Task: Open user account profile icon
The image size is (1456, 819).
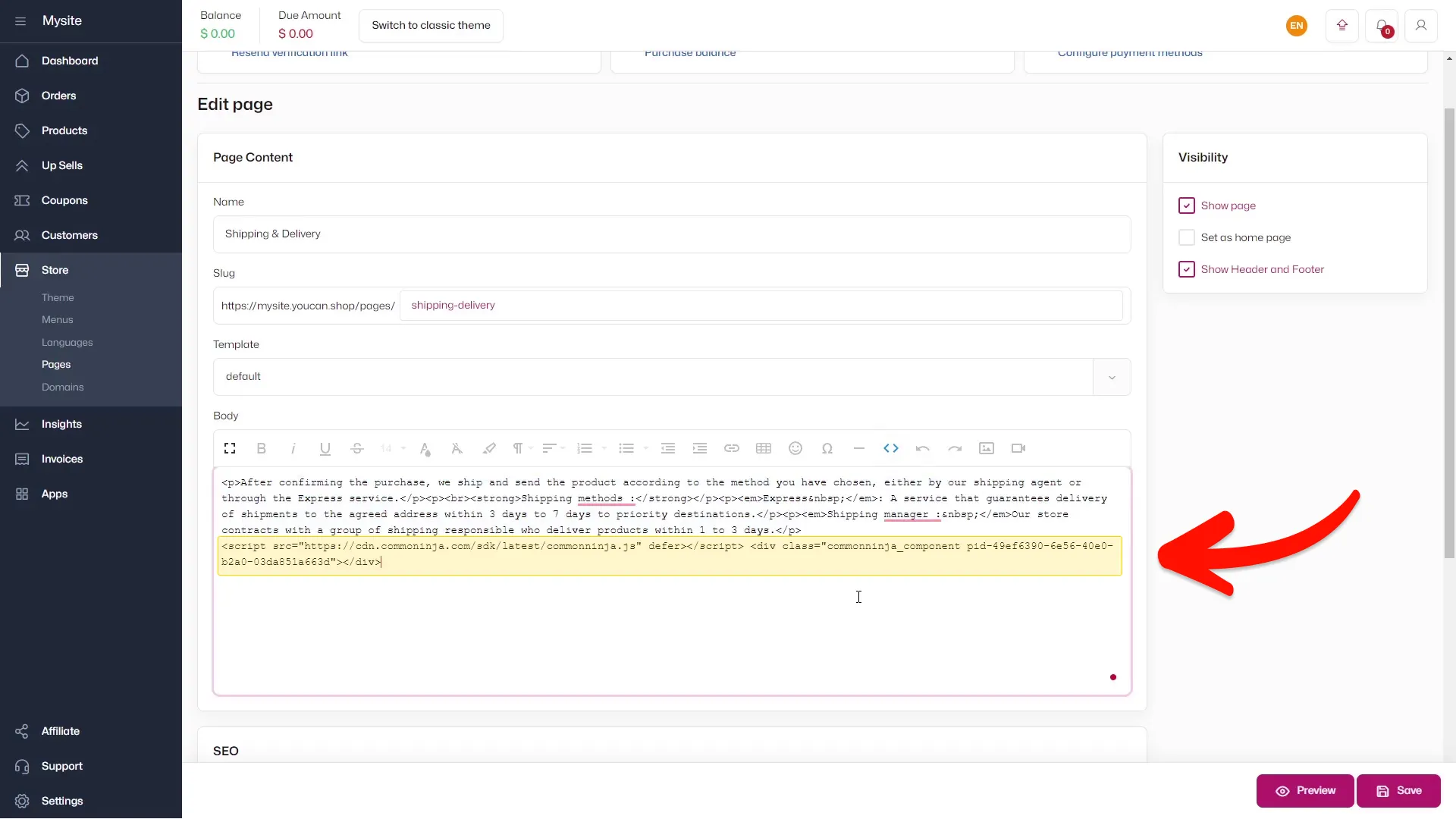Action: pyautogui.click(x=1421, y=26)
